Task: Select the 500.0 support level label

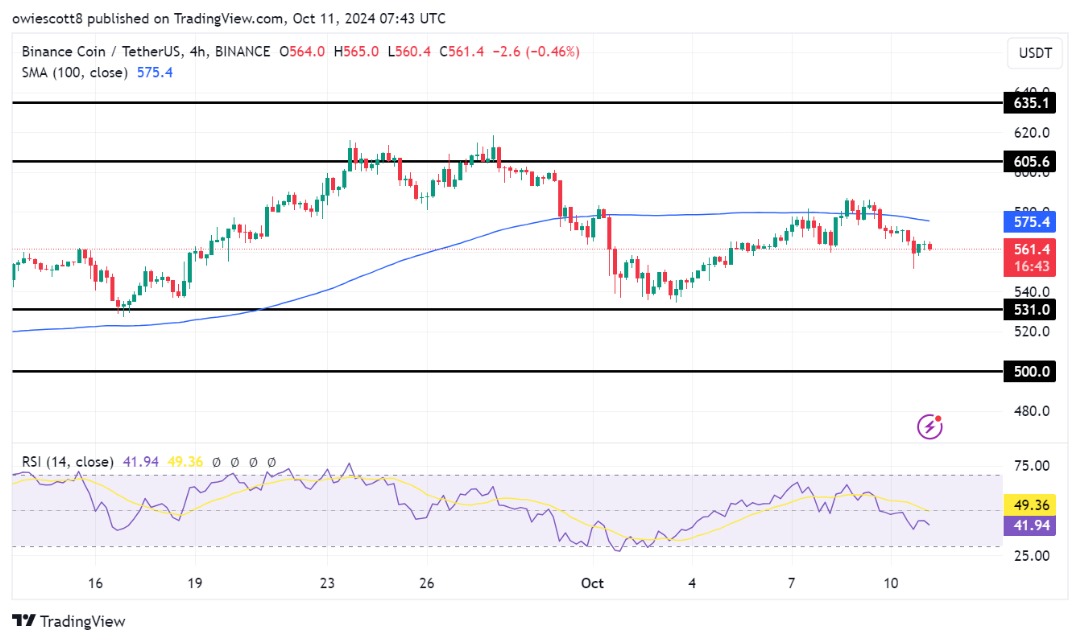Action: point(1030,372)
